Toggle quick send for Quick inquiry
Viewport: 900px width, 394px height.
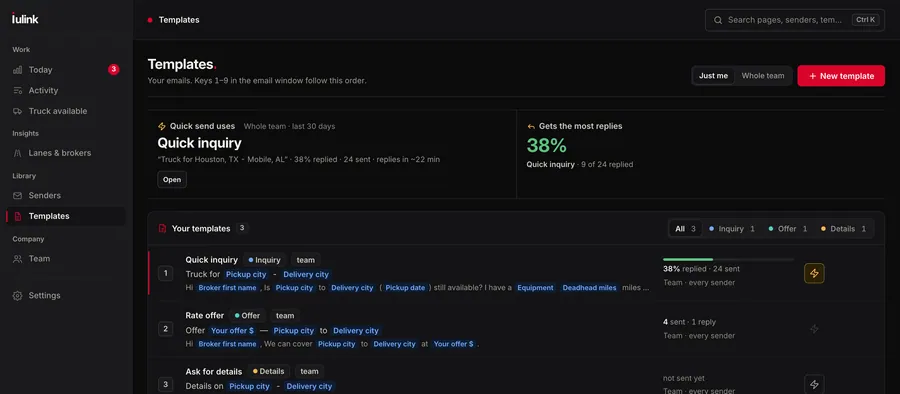pyautogui.click(x=814, y=273)
